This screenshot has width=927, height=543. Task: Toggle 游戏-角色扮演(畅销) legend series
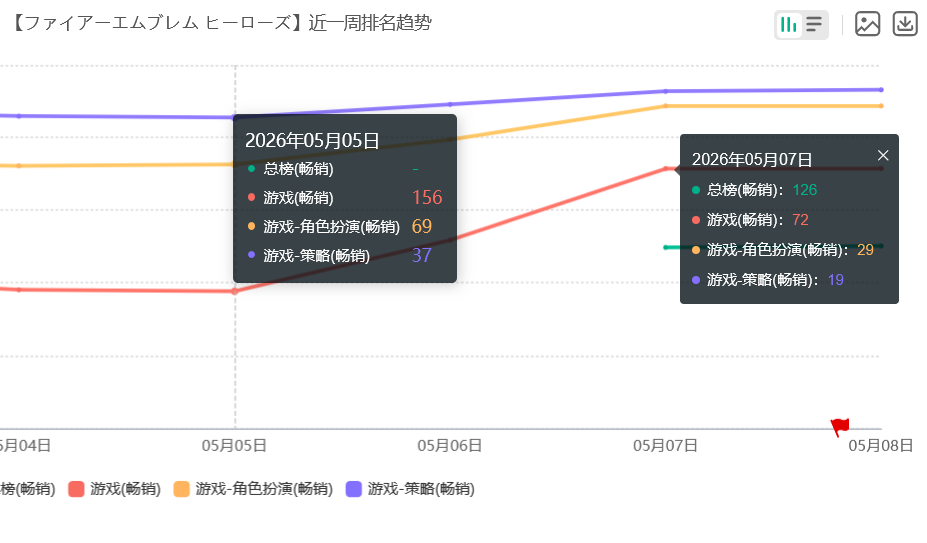click(253, 489)
